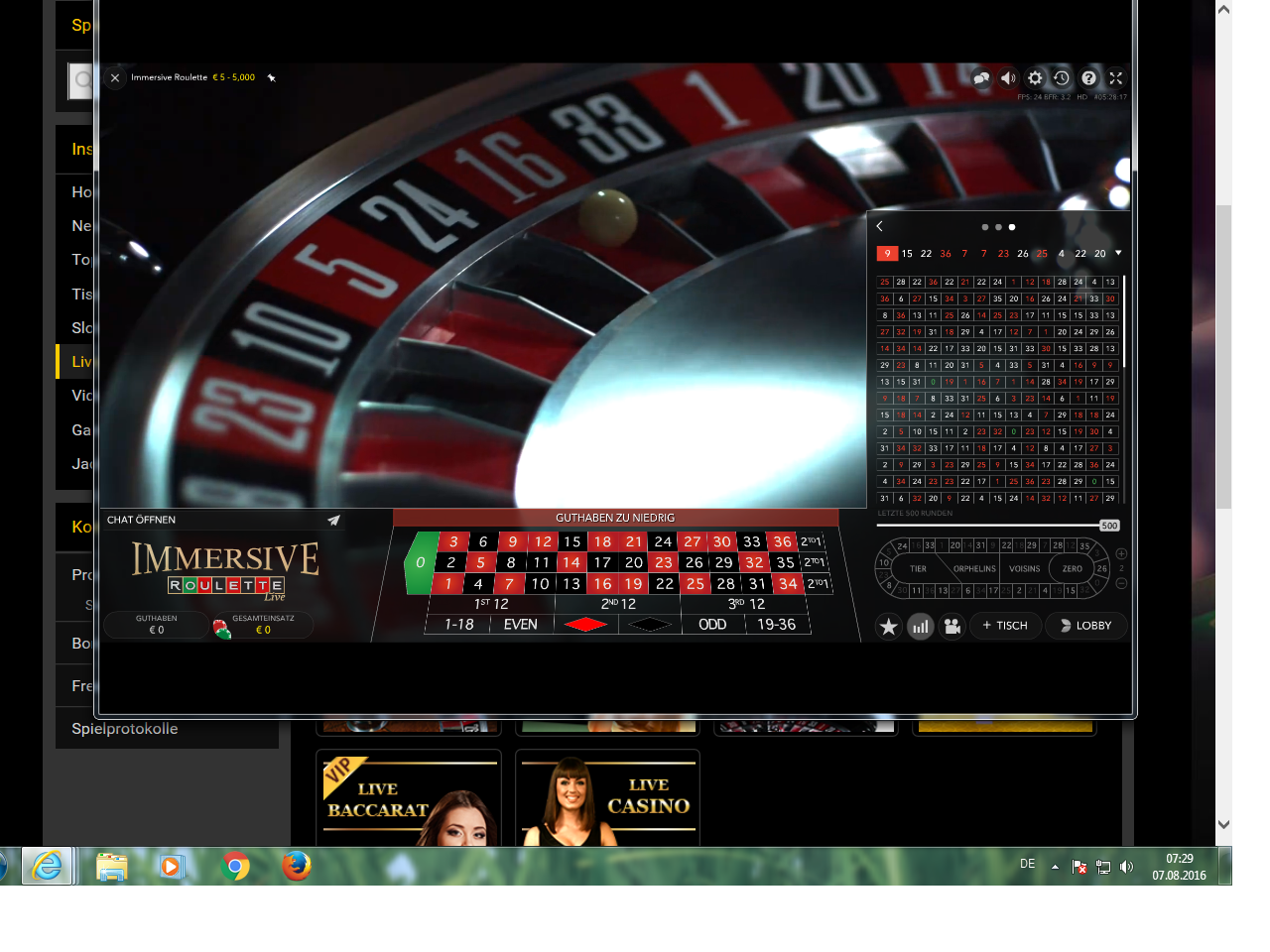Go back with the statistics panel arrow
This screenshot has width=1270, height=952.
(x=879, y=226)
